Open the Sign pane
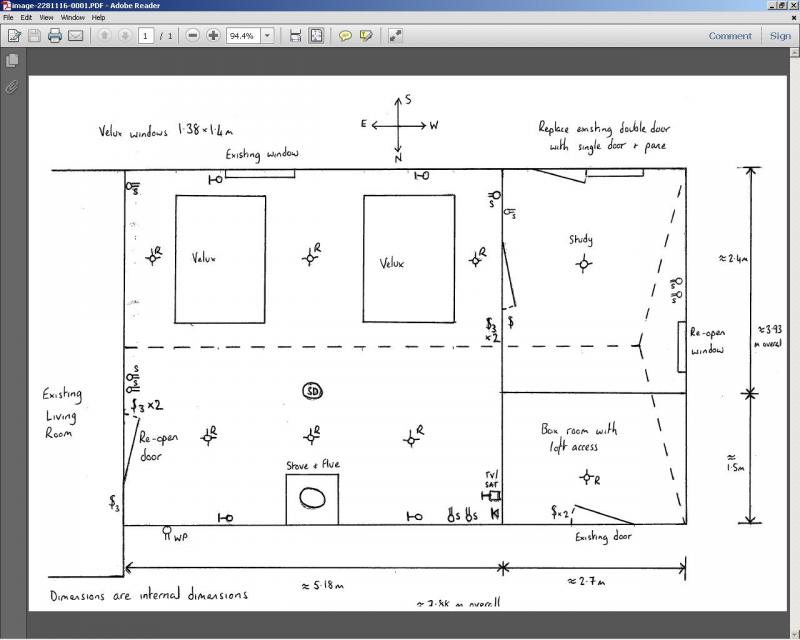The image size is (800, 640). click(780, 36)
